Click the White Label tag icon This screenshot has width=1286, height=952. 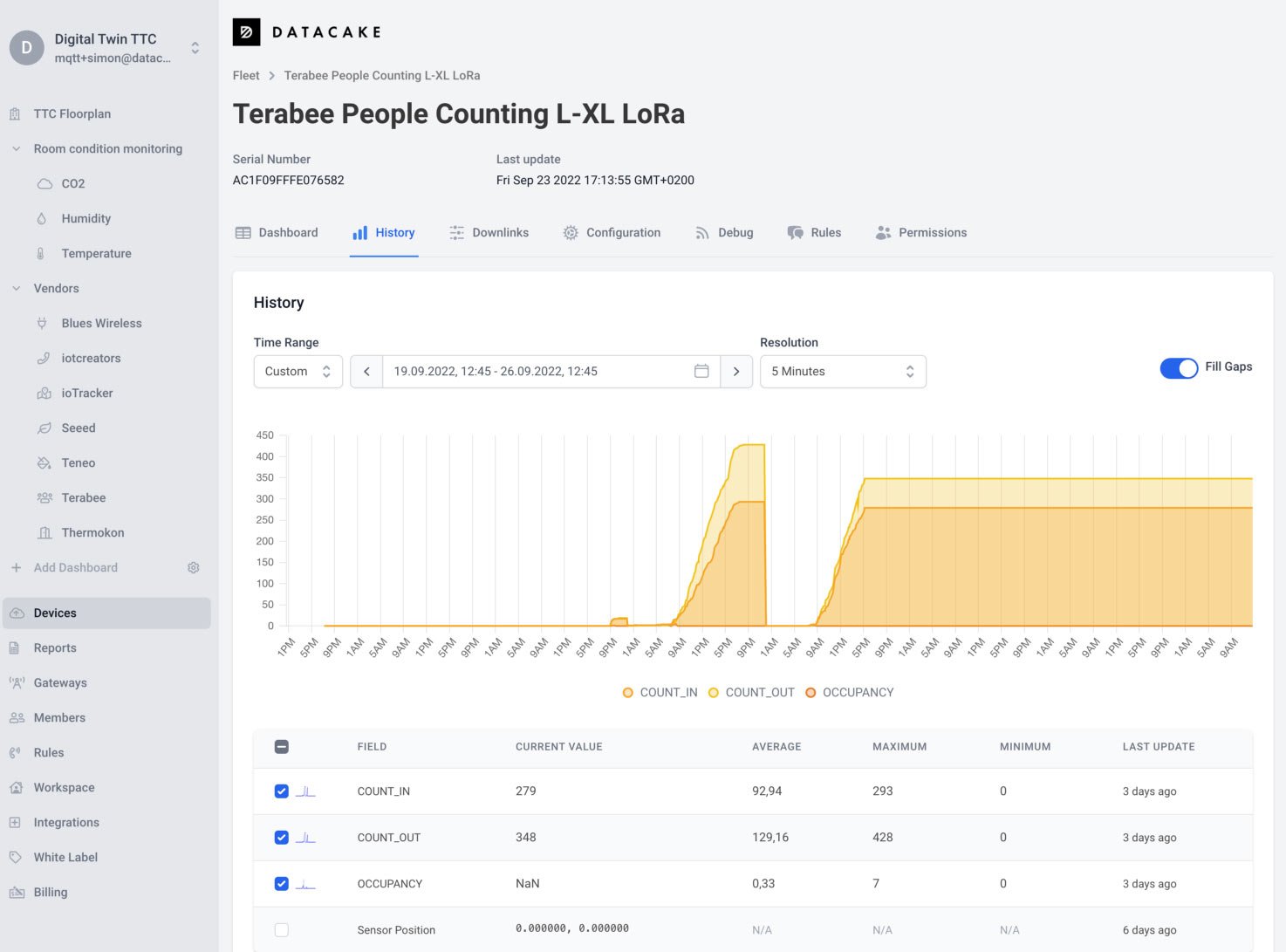pos(15,858)
